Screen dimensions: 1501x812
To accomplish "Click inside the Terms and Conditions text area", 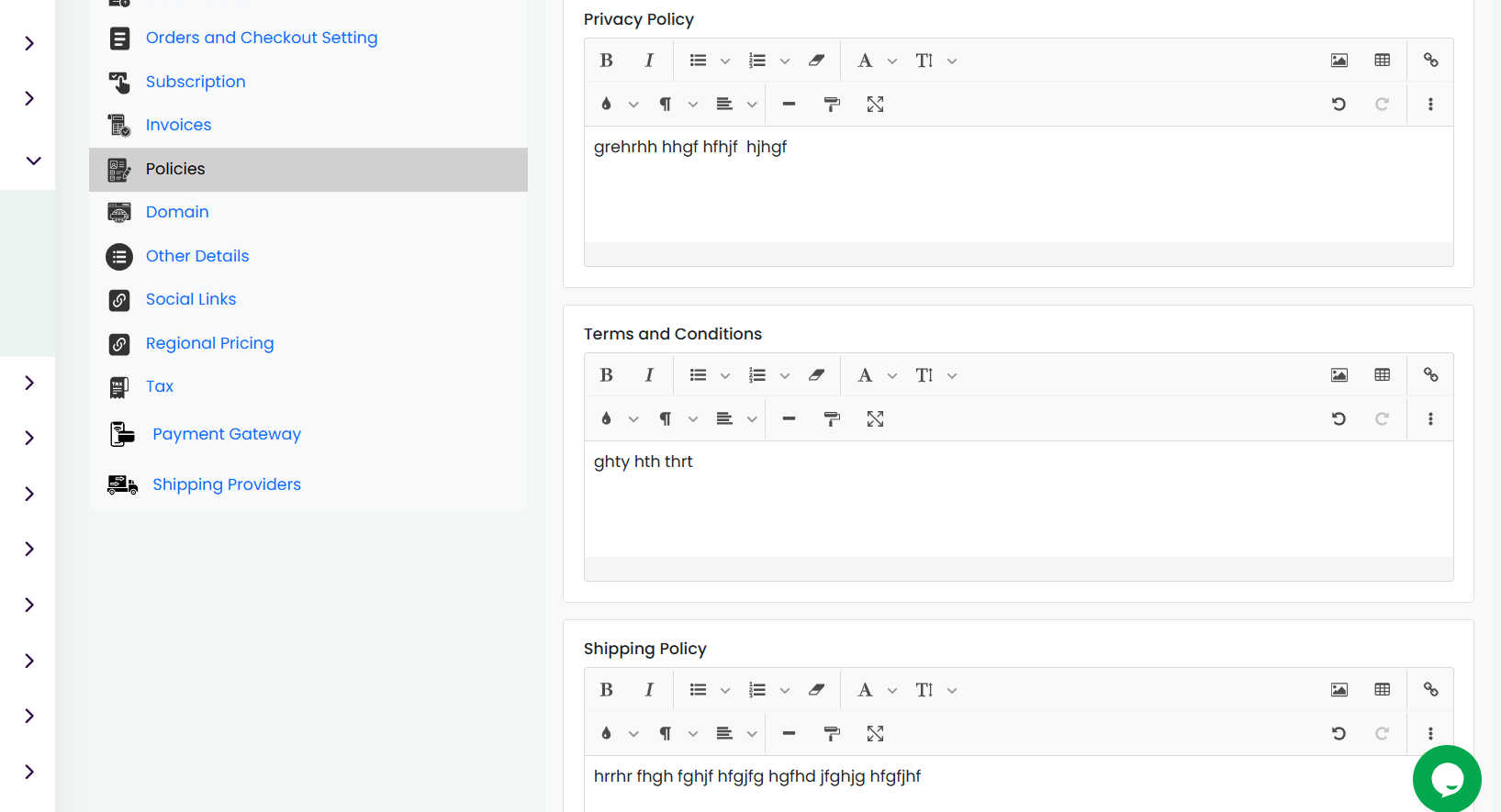I will point(1018,499).
